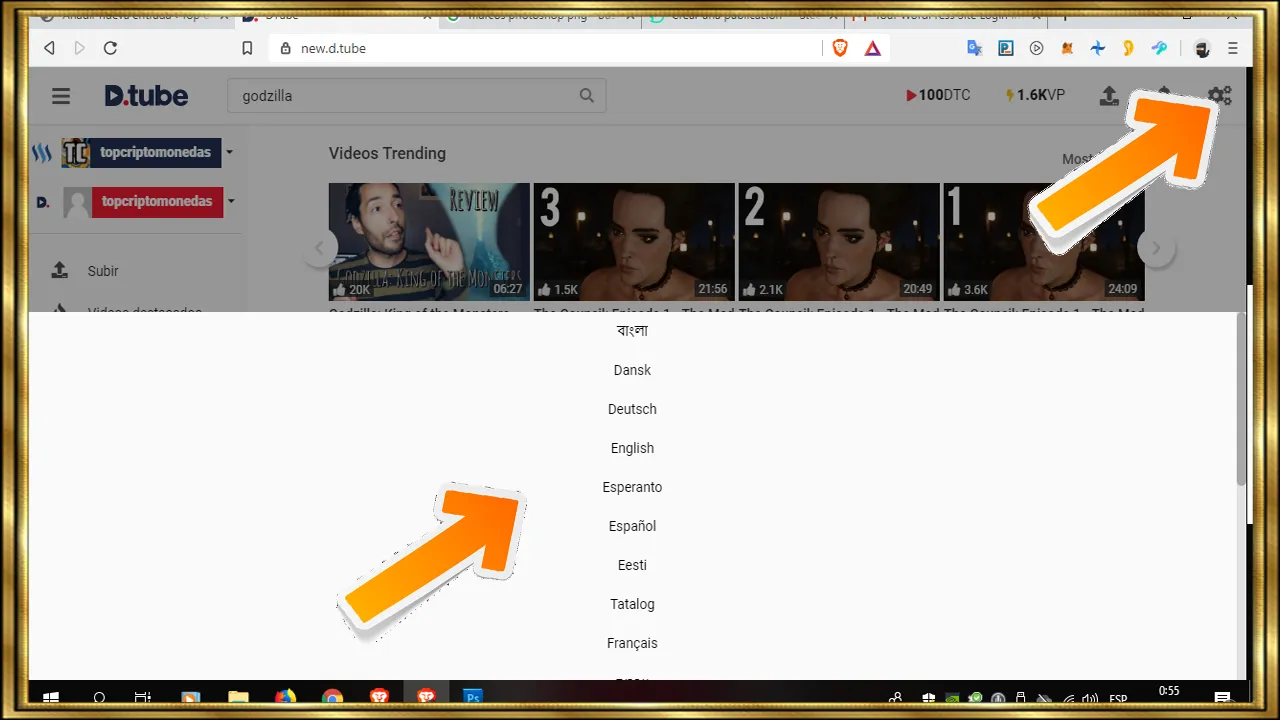Screen dimensions: 1280x720
Task: Select the Bengali বাংলা language option
Action: 632,331
